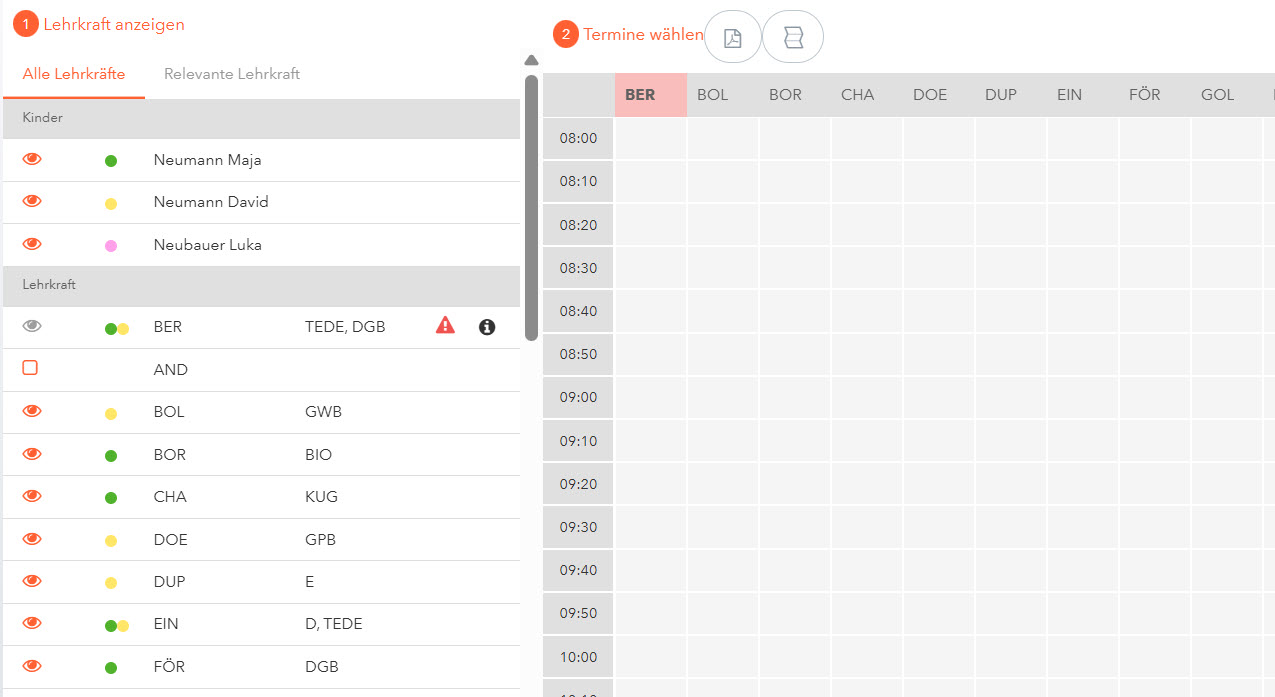This screenshot has height=697, width=1275.
Task: Click the eye icon beside teacher CHA
Action: pyautogui.click(x=32, y=496)
